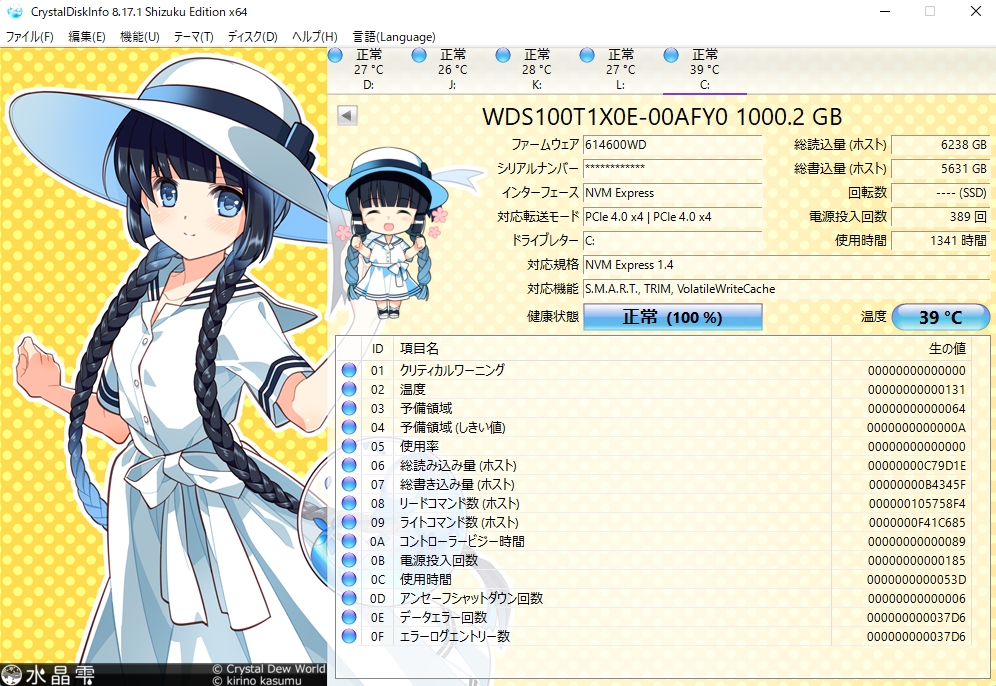Viewport: 996px width, 686px height.
Task: Click raw value 0000000F41C685
Action: point(917,523)
